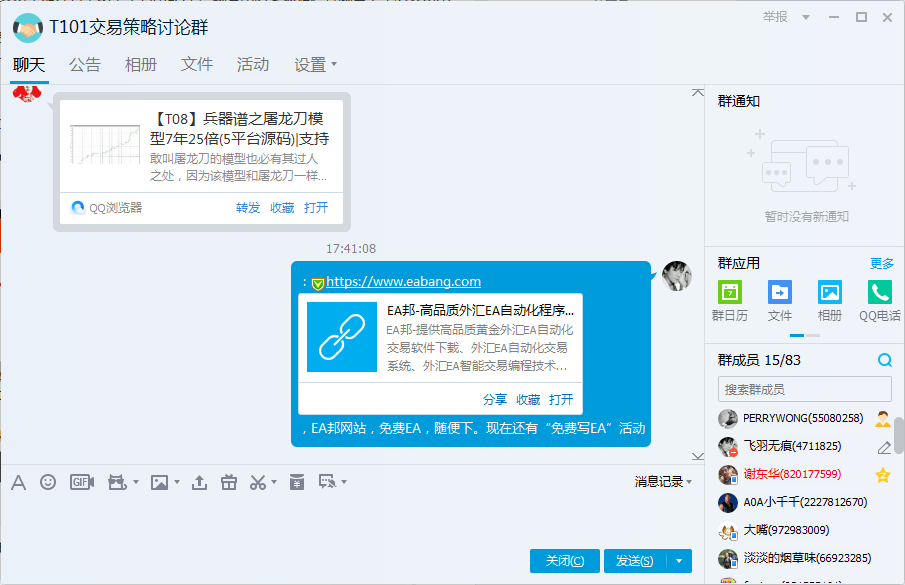This screenshot has width=905, height=585.
Task: Click the green shield icon before the URL
Action: (317, 284)
